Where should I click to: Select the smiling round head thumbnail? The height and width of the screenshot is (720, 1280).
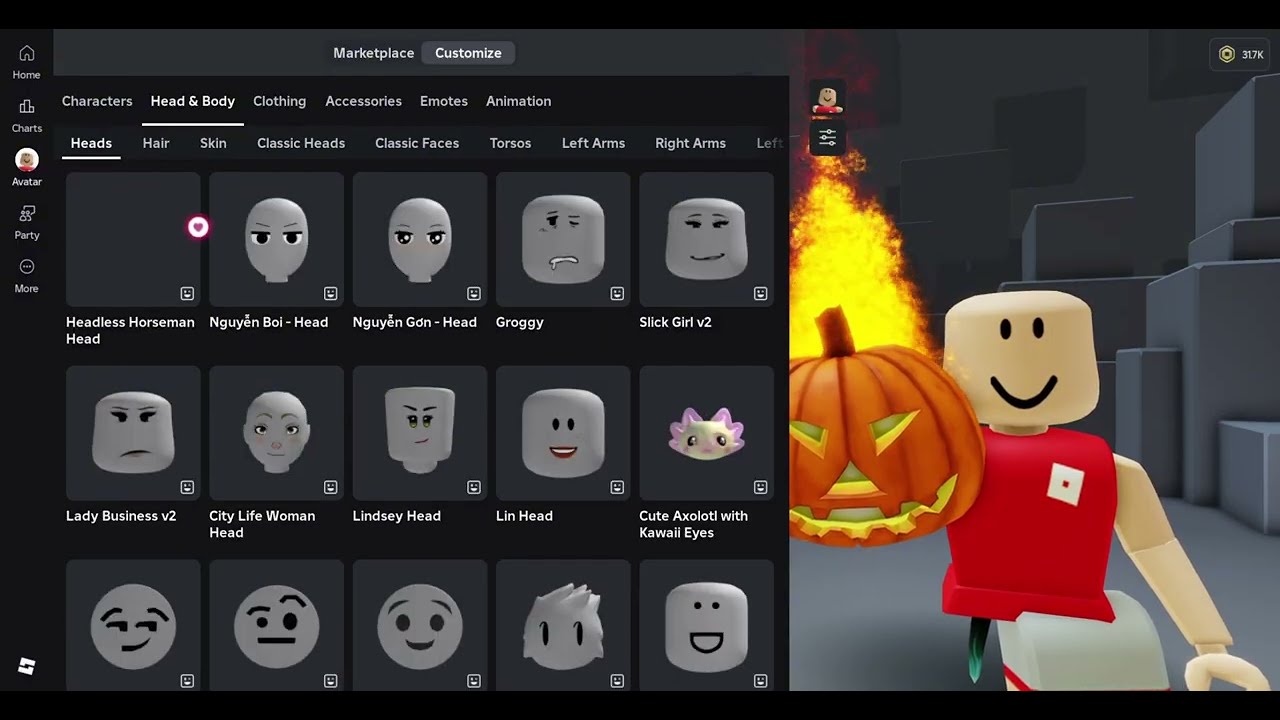[420, 625]
